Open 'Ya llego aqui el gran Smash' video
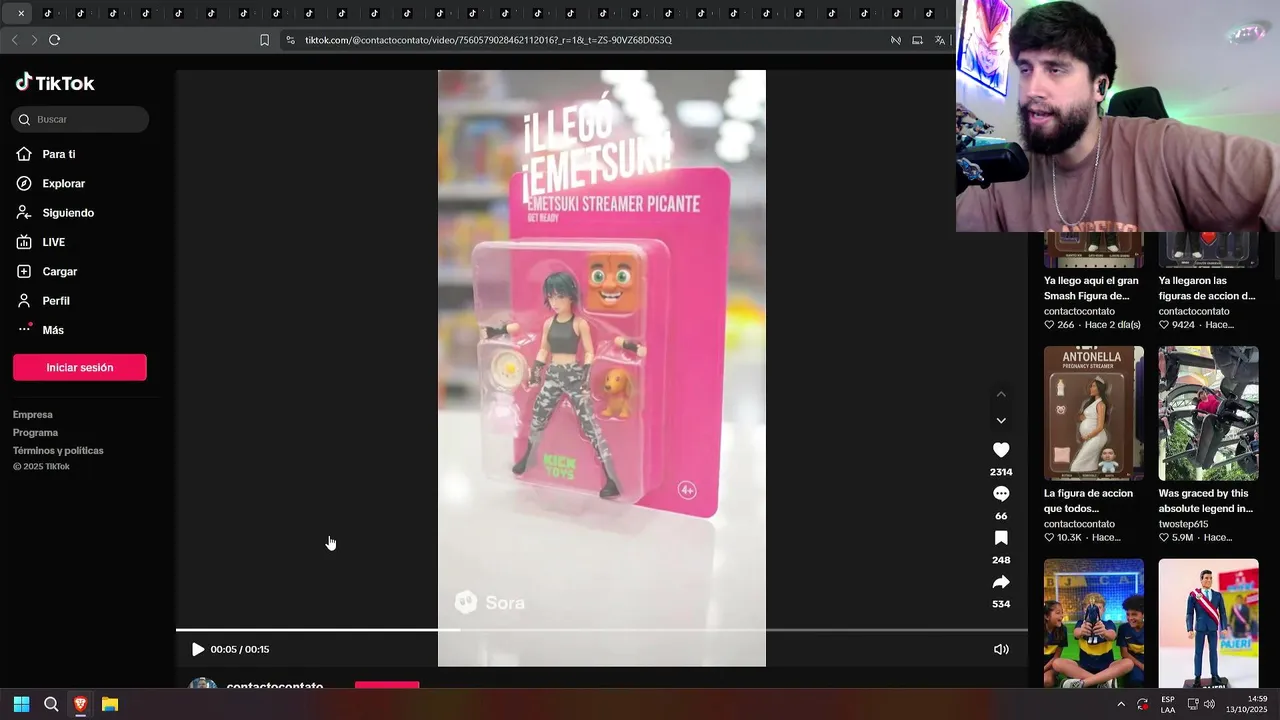The image size is (1280, 720). 1090,288
